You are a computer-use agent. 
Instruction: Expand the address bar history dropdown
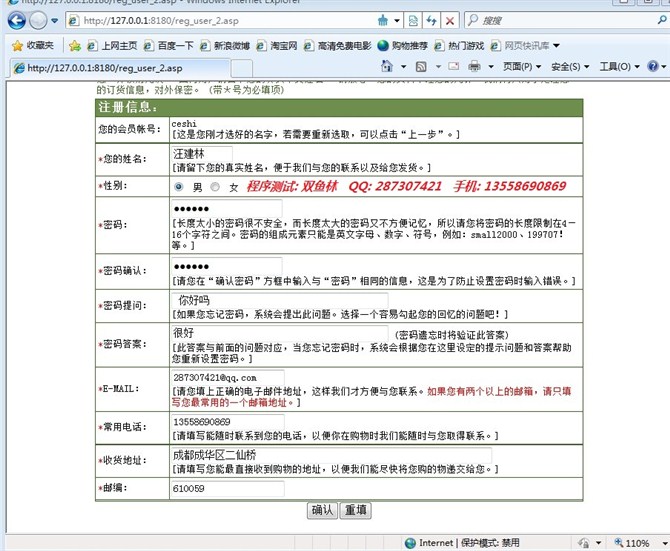(397, 21)
